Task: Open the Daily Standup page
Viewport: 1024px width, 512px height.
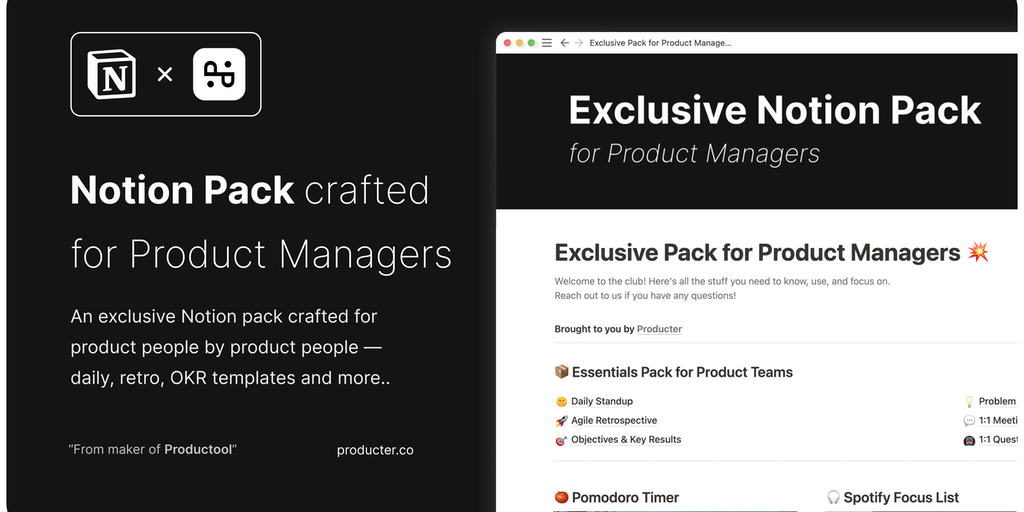Action: [601, 401]
